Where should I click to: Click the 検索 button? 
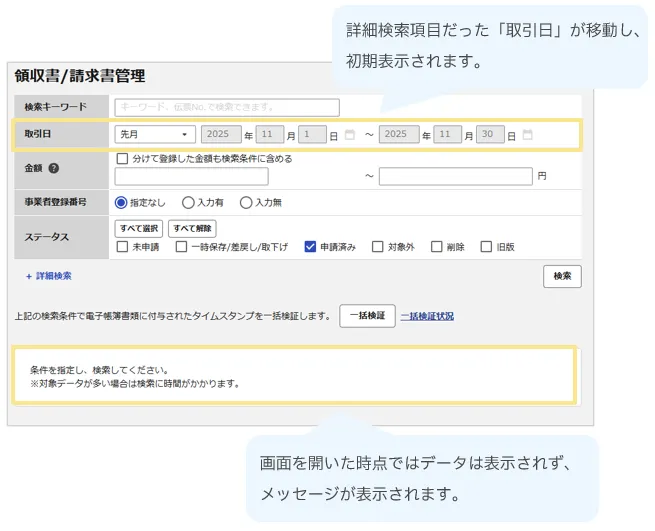coord(562,277)
